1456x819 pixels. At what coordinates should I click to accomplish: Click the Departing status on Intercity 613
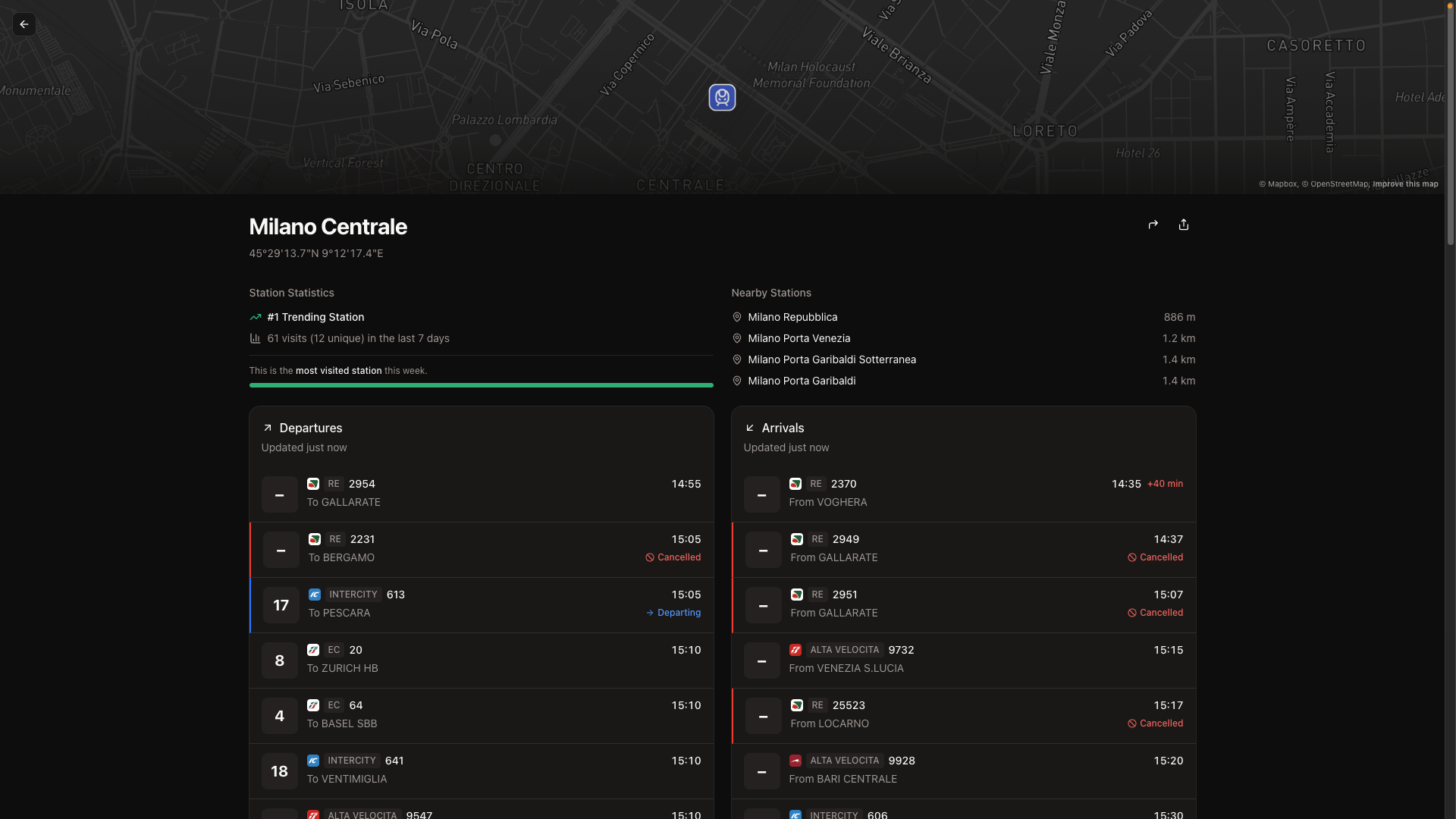(673, 612)
